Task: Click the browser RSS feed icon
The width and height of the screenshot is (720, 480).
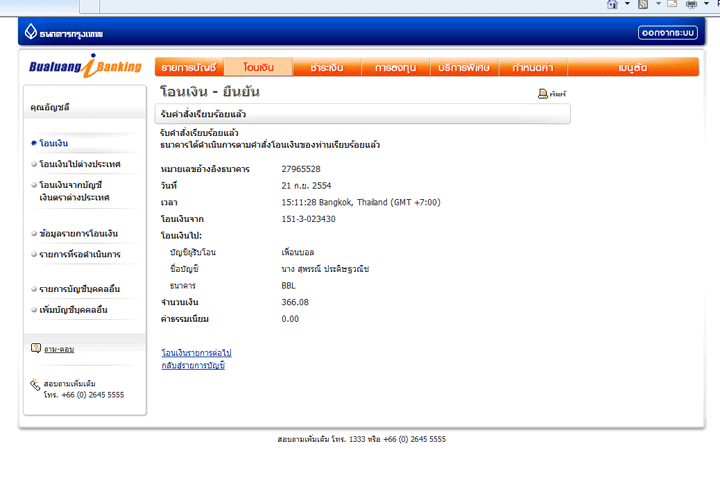Action: pyautogui.click(x=643, y=4)
